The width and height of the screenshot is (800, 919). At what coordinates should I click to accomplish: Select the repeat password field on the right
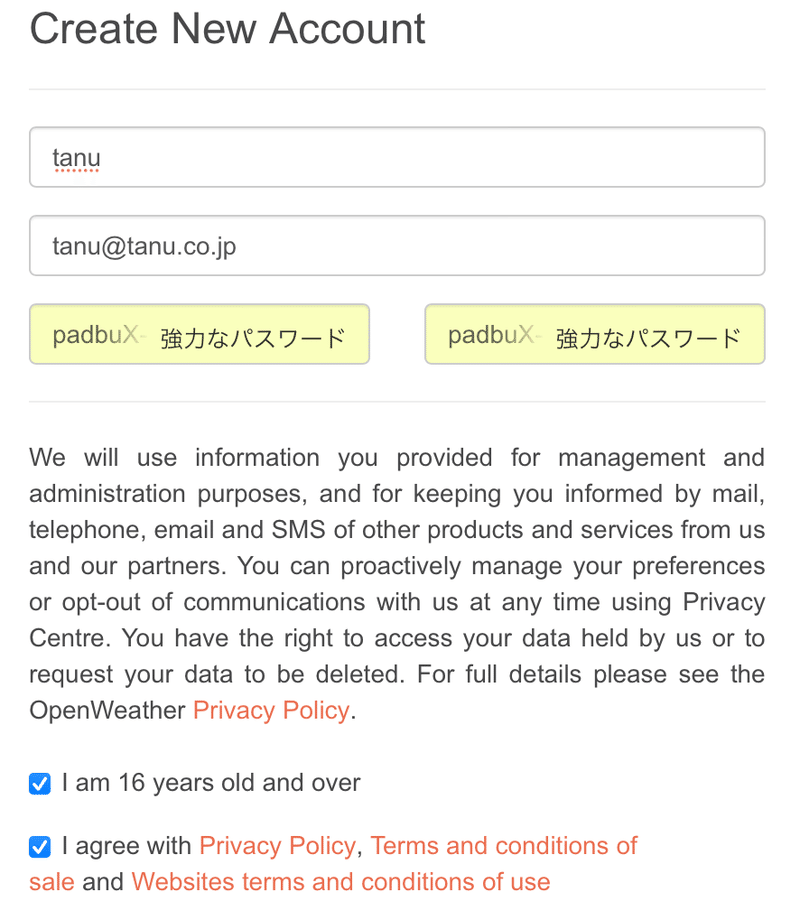(x=595, y=334)
